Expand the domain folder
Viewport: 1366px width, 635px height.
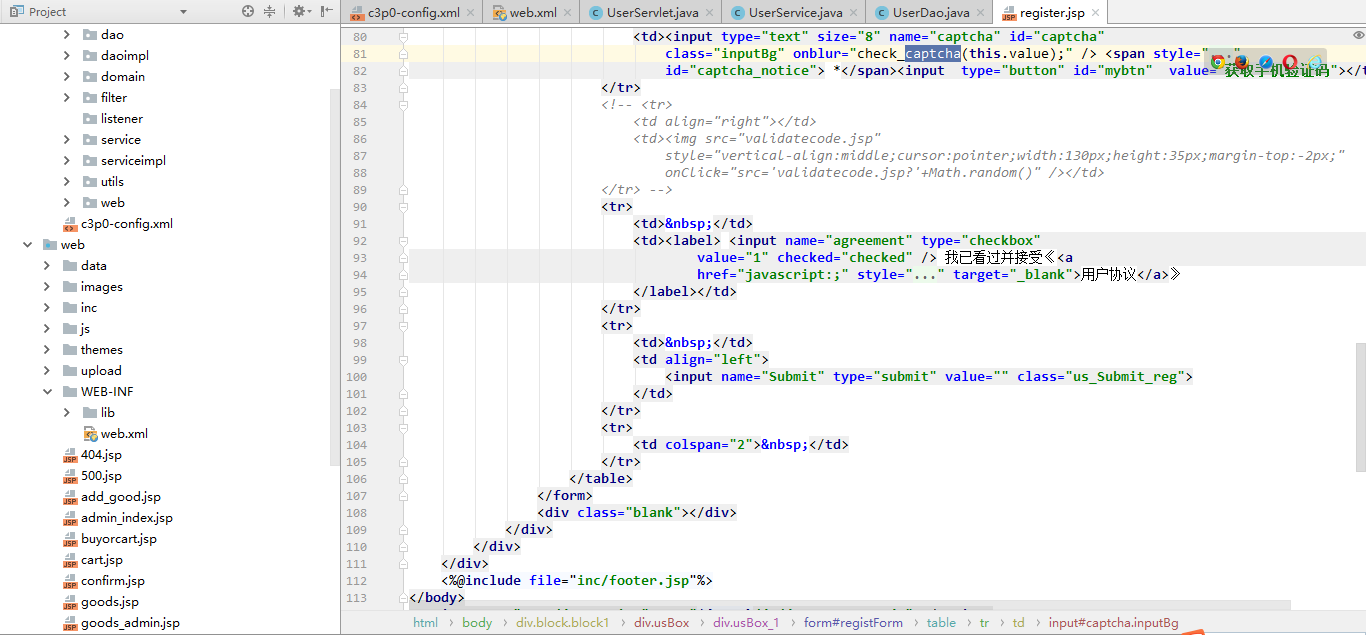pos(67,76)
